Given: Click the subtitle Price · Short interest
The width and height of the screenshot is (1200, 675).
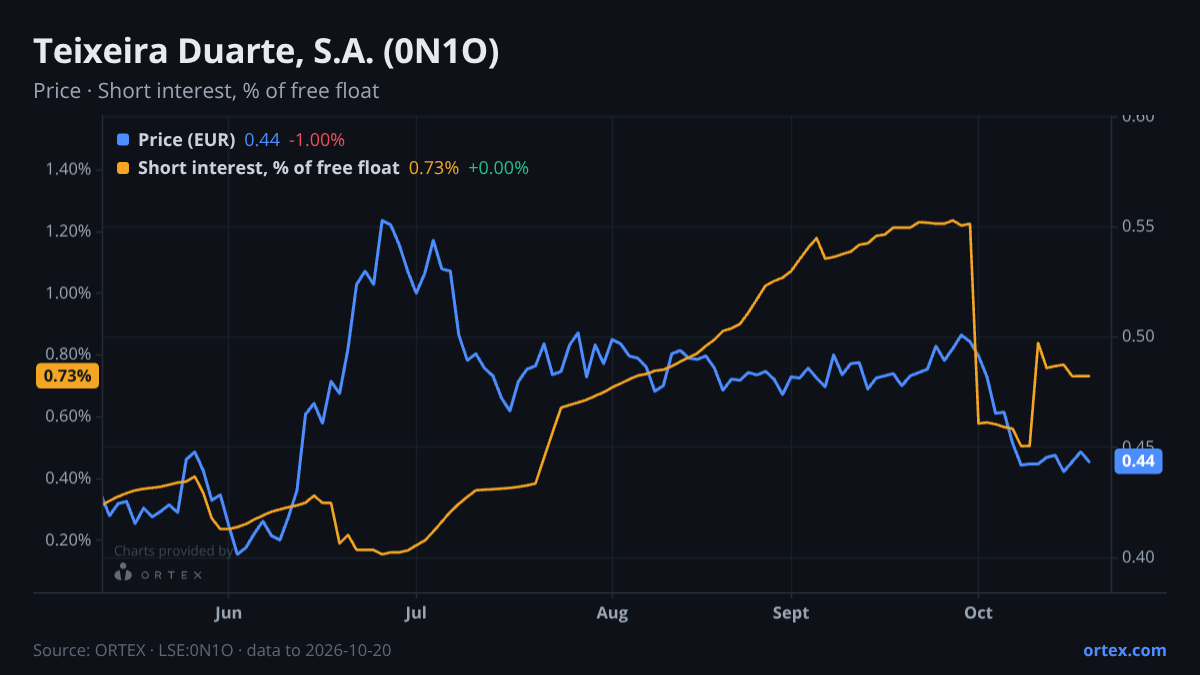Looking at the screenshot, I should 206,91.
